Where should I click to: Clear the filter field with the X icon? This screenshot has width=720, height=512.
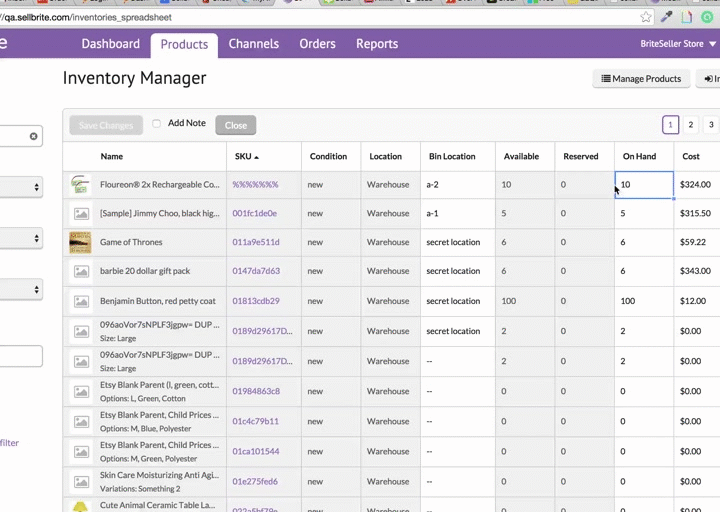[x=34, y=136]
